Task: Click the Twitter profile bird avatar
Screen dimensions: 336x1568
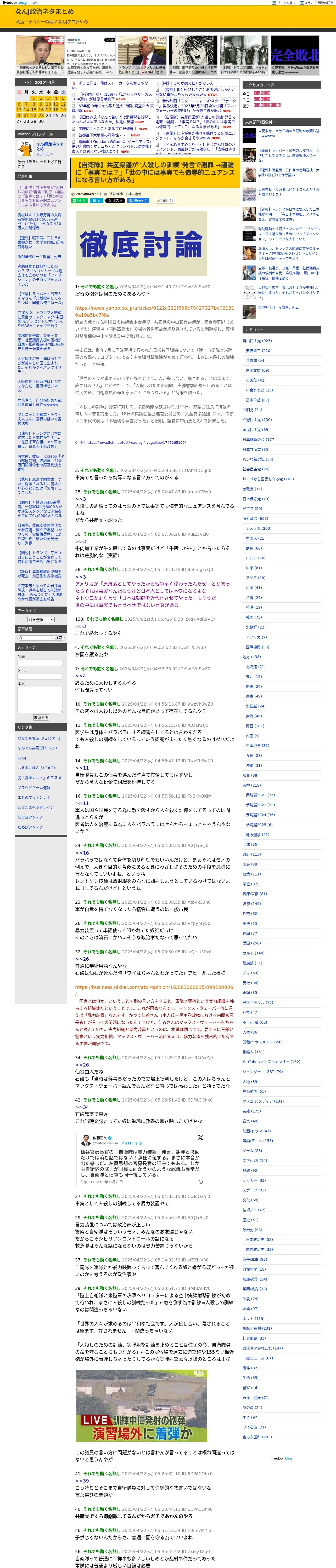Action: (25, 148)
